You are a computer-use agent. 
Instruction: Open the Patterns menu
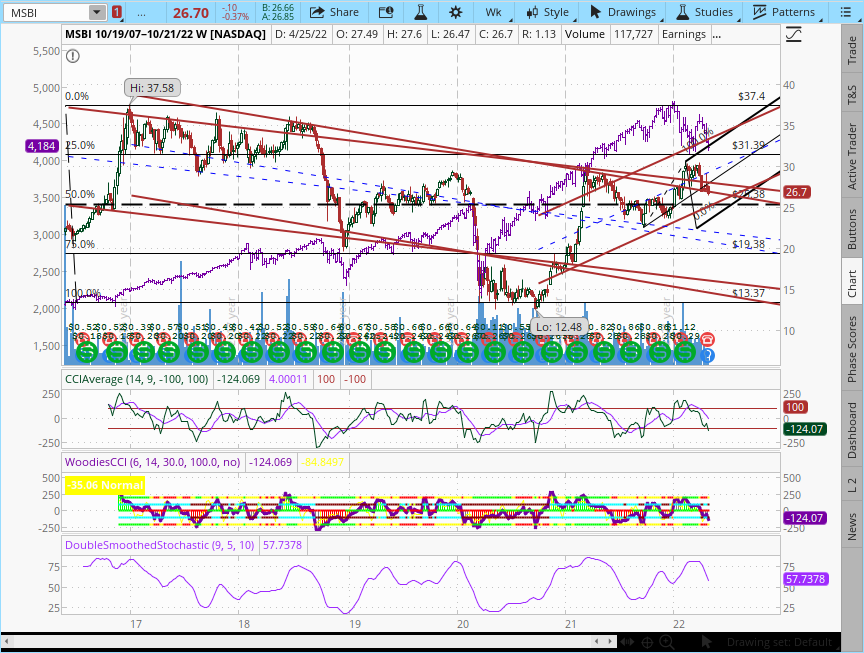tap(784, 12)
